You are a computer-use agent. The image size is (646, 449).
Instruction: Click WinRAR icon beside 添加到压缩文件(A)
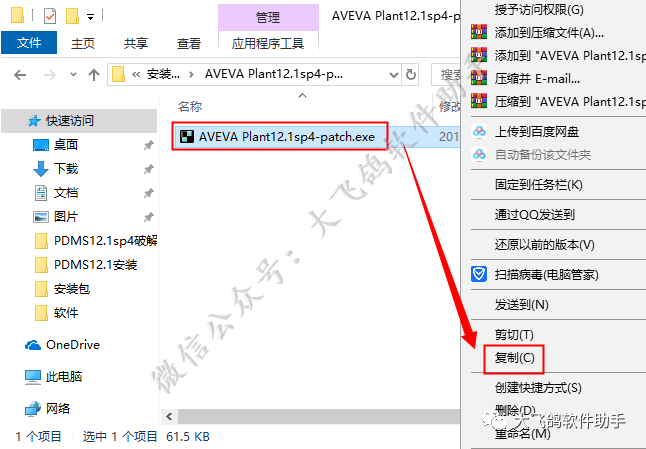[x=479, y=32]
